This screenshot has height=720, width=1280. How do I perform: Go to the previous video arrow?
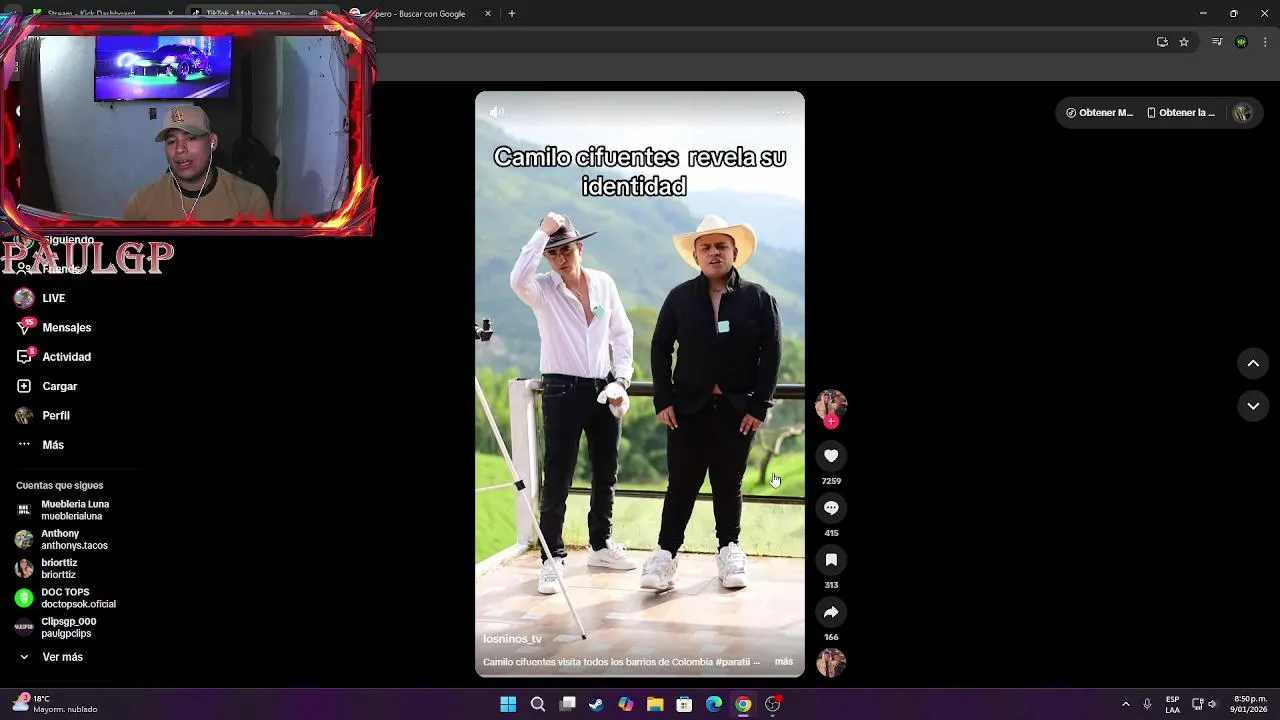tap(1253, 364)
